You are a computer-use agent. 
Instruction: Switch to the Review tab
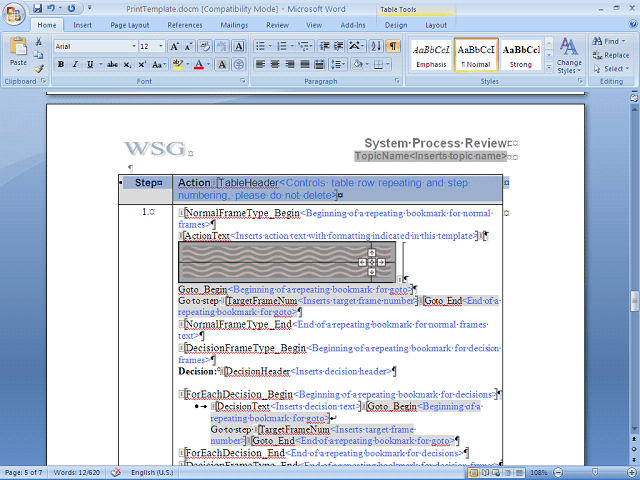278,25
